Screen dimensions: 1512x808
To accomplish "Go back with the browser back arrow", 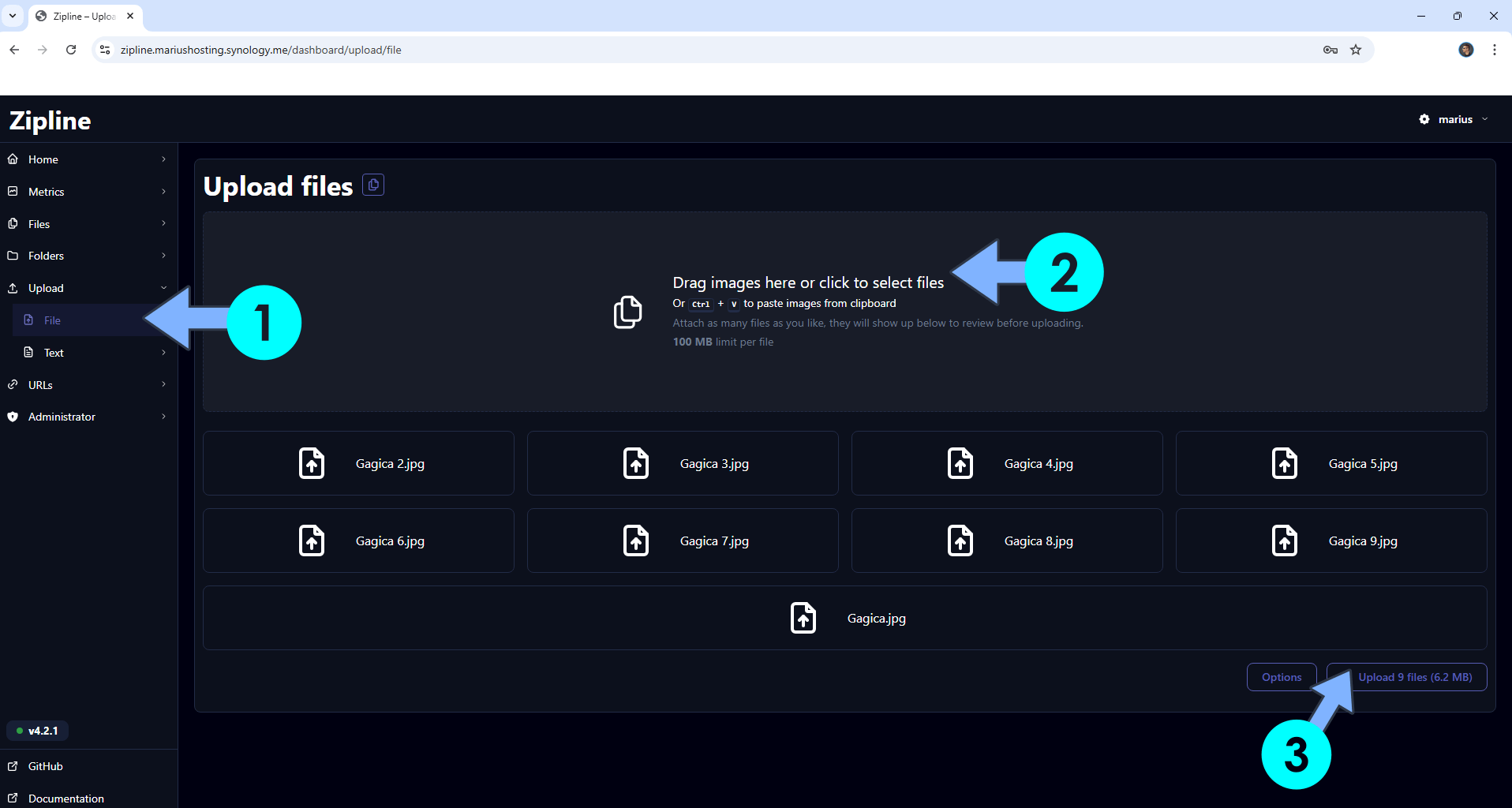I will [14, 50].
